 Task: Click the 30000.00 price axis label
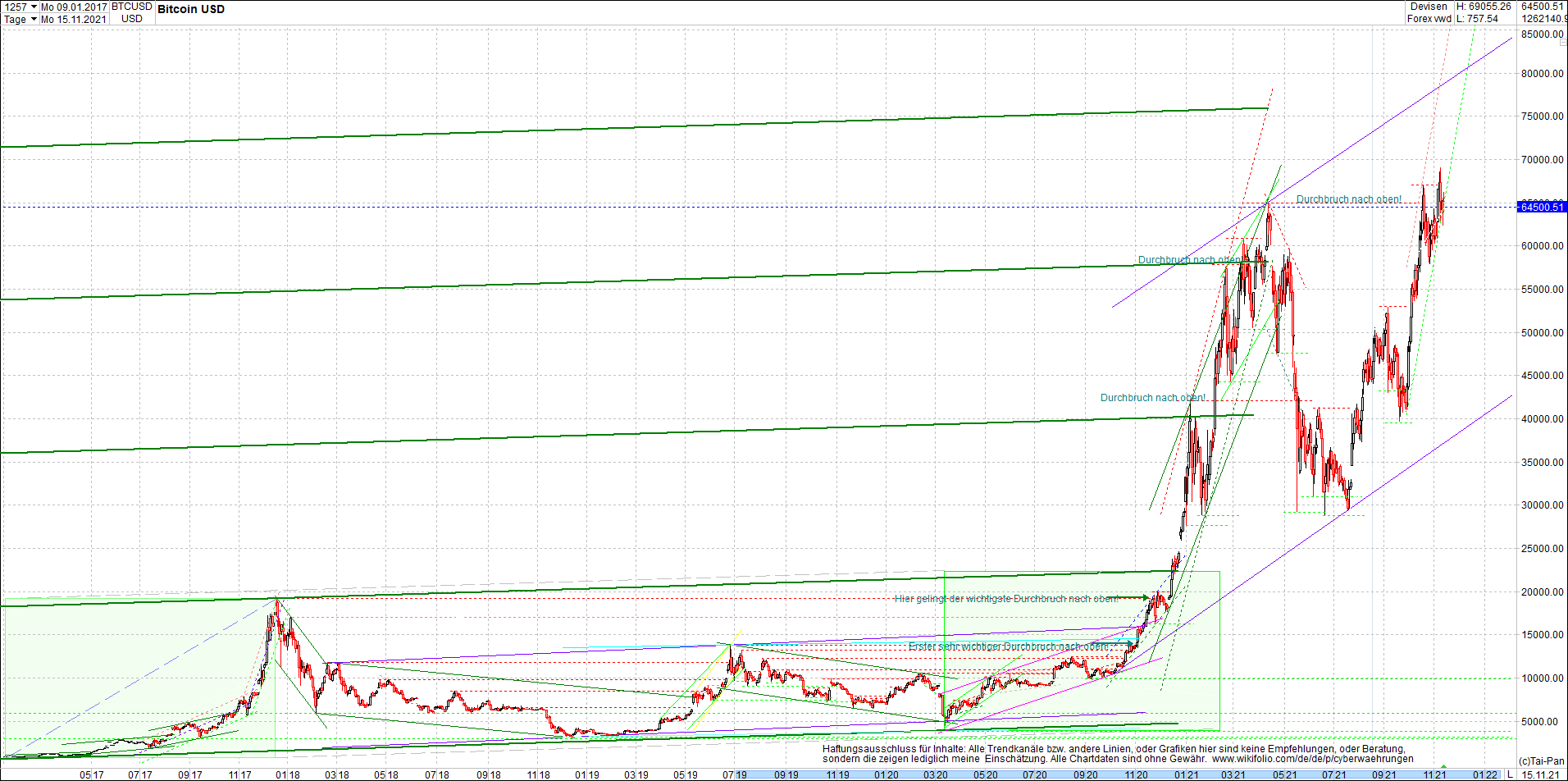(x=1542, y=505)
